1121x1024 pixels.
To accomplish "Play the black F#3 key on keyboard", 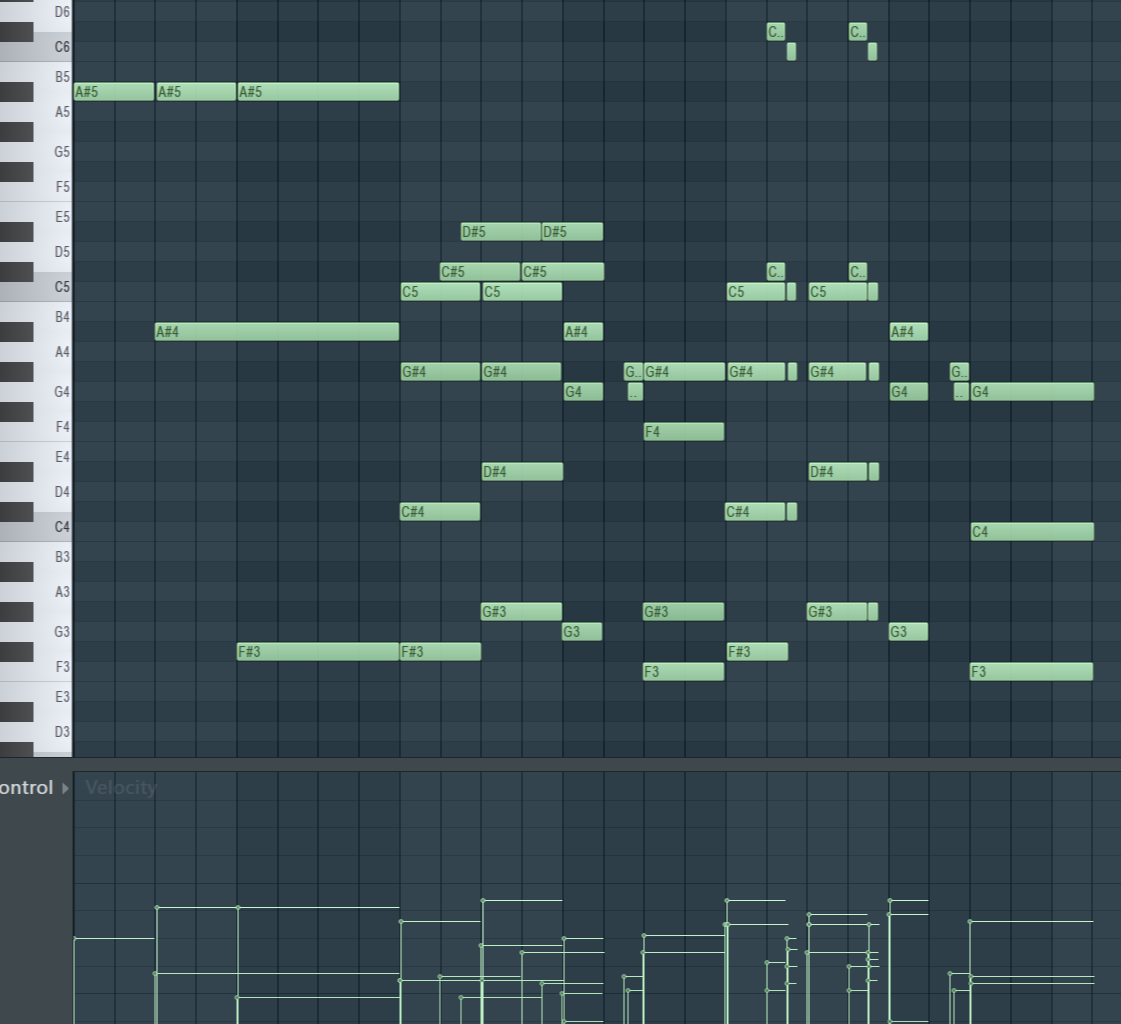I will click(x=16, y=651).
